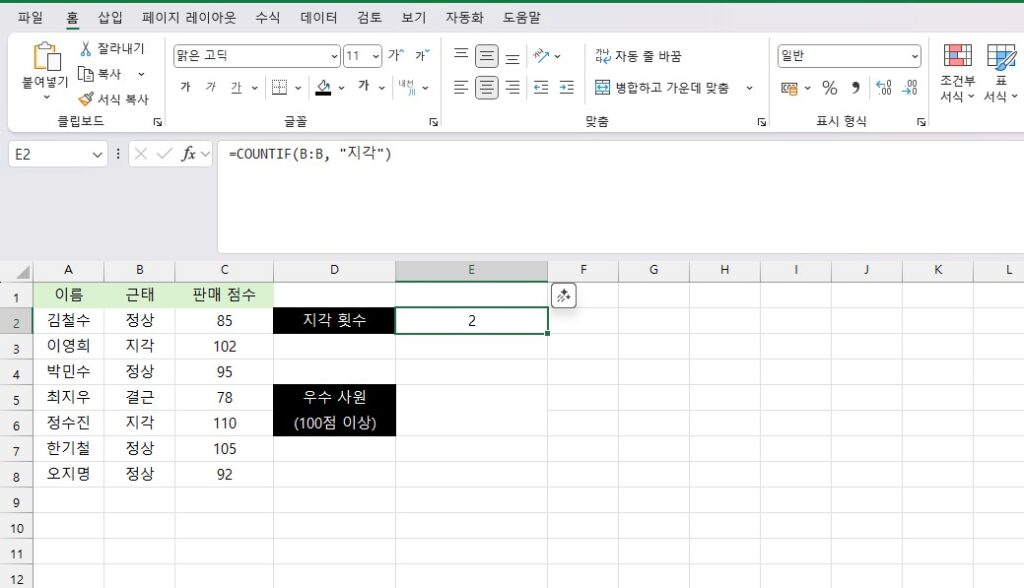The width and height of the screenshot is (1024, 588).
Task: Click the insert function fx icon
Action: pyautogui.click(x=189, y=154)
